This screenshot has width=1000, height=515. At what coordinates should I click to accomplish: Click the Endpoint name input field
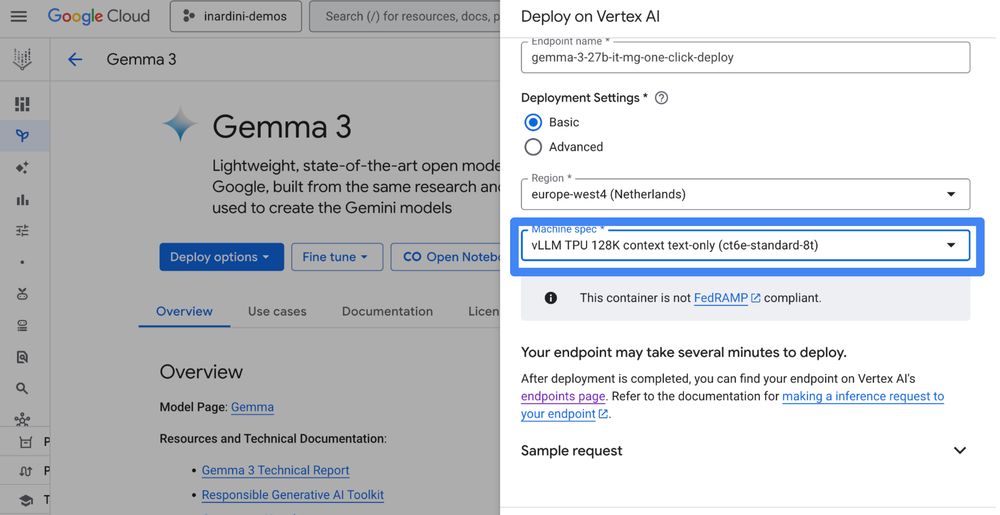(x=745, y=58)
